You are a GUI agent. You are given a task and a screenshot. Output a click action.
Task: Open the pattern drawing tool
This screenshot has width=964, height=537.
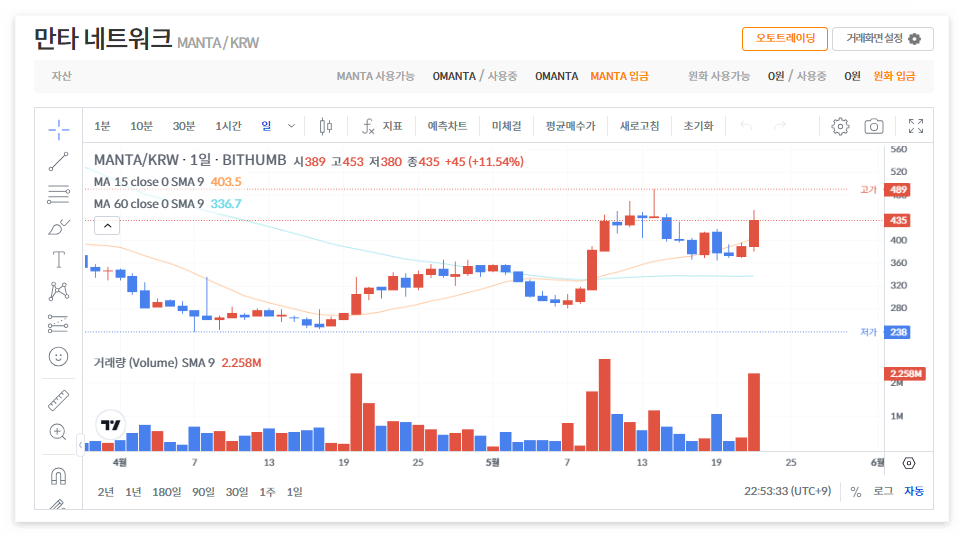[58, 291]
